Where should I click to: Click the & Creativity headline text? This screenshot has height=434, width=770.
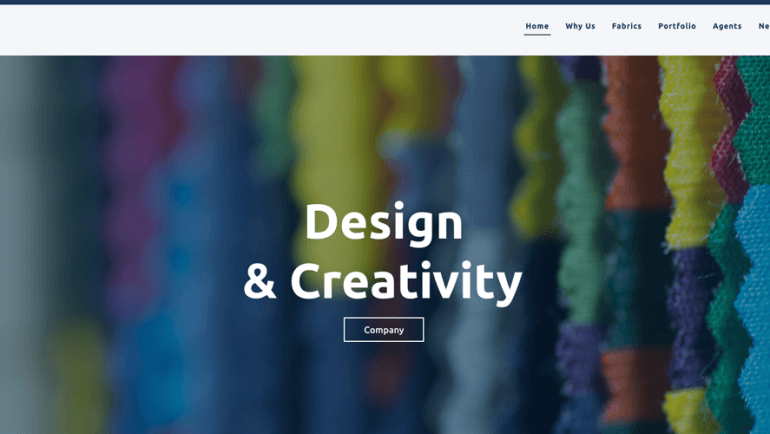pos(383,281)
